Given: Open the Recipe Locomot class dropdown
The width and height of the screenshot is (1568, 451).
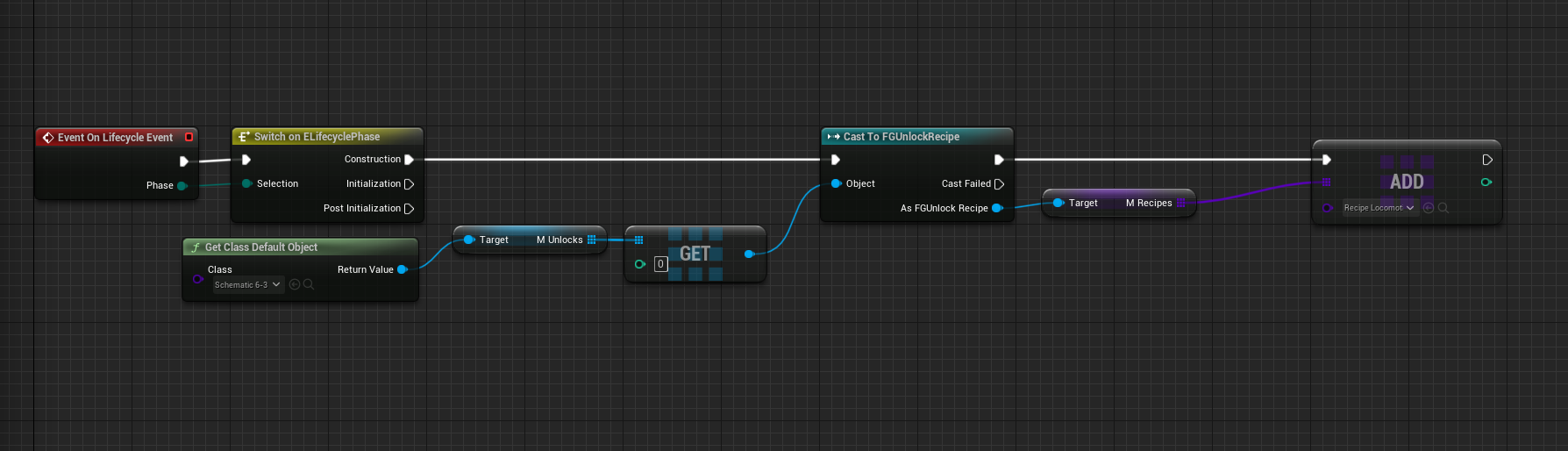Looking at the screenshot, I should point(1379,208).
